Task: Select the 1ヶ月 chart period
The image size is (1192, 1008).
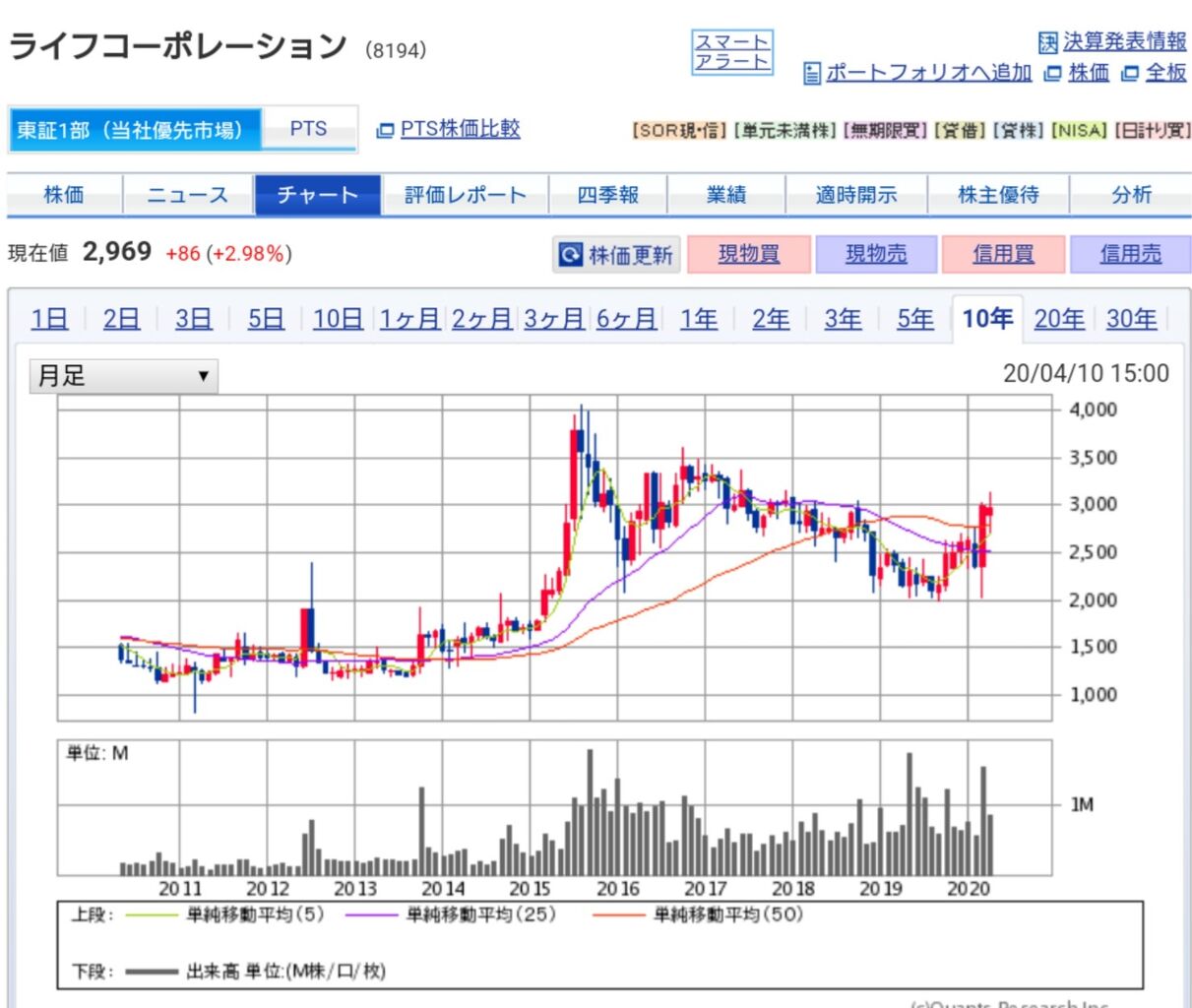Action: pos(409,319)
